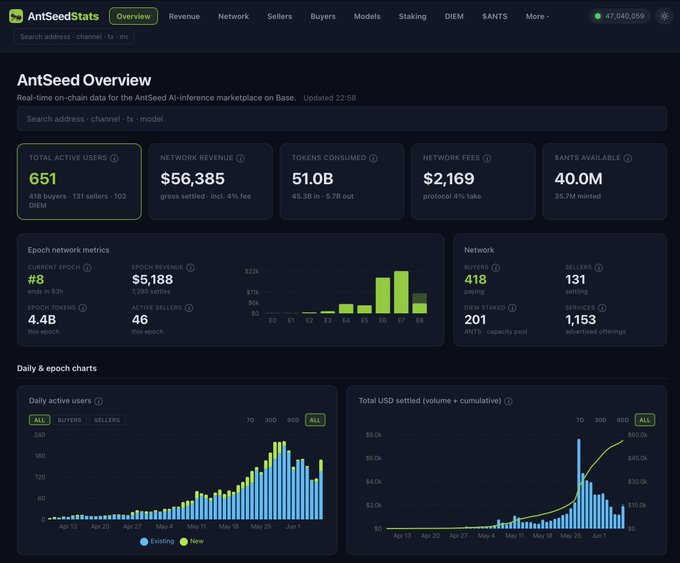Select the $ANTS Available 40.0M card
The image size is (680, 563).
pyautogui.click(x=605, y=182)
